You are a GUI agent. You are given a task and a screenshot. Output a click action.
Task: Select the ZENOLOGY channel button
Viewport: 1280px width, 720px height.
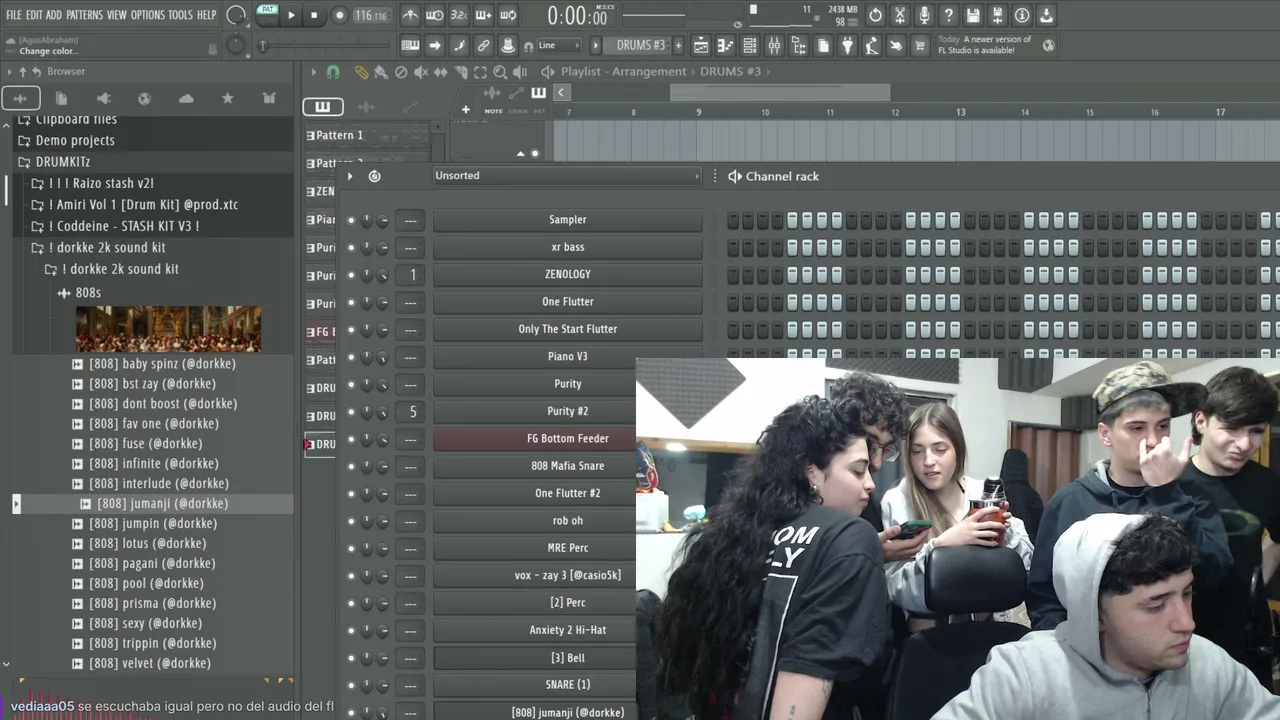coord(568,274)
